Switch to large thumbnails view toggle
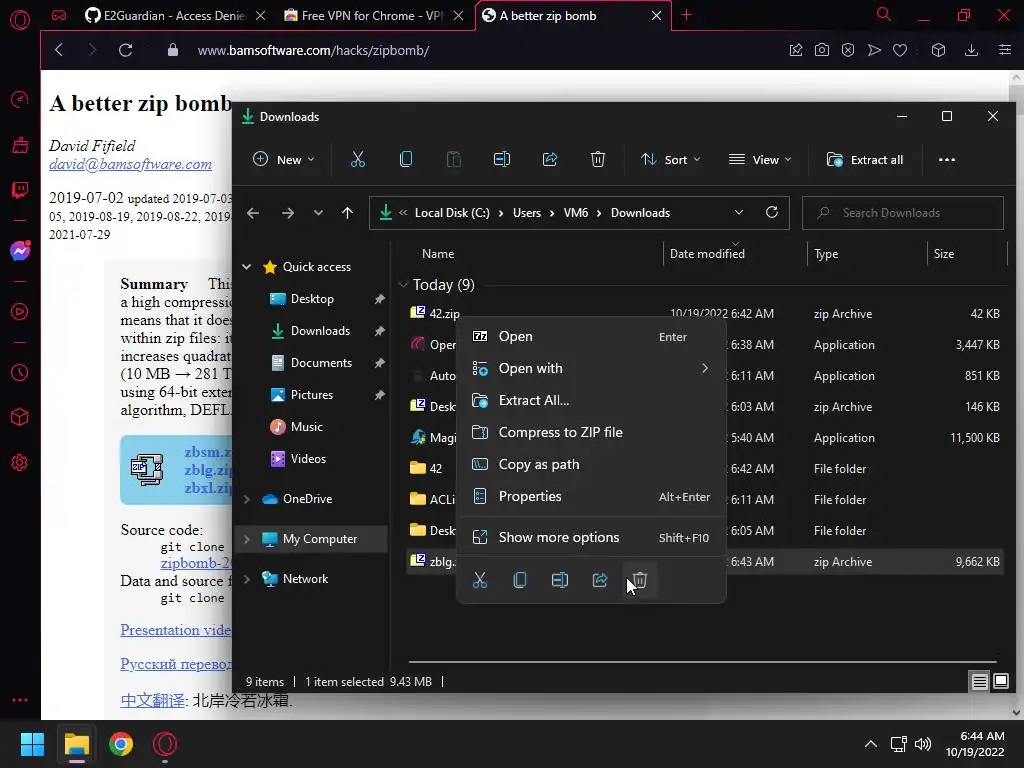 tap(1000, 682)
